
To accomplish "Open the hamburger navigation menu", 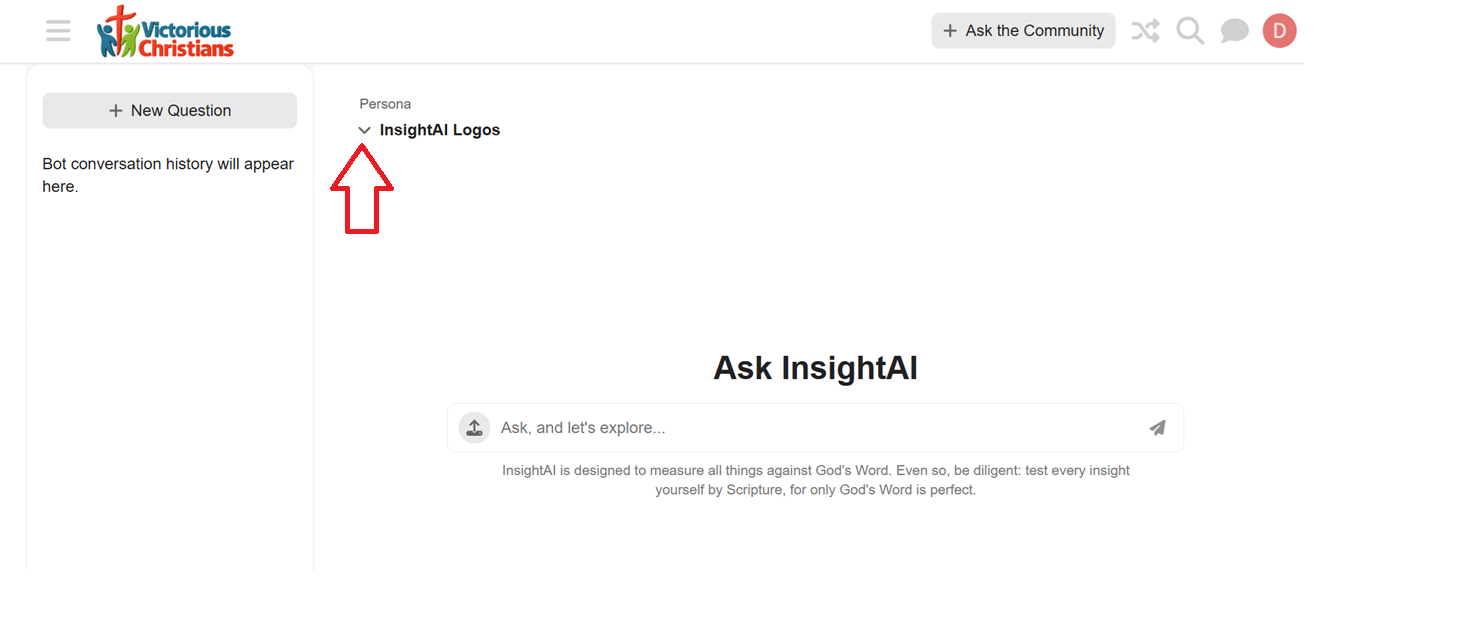I will click(x=58, y=31).
